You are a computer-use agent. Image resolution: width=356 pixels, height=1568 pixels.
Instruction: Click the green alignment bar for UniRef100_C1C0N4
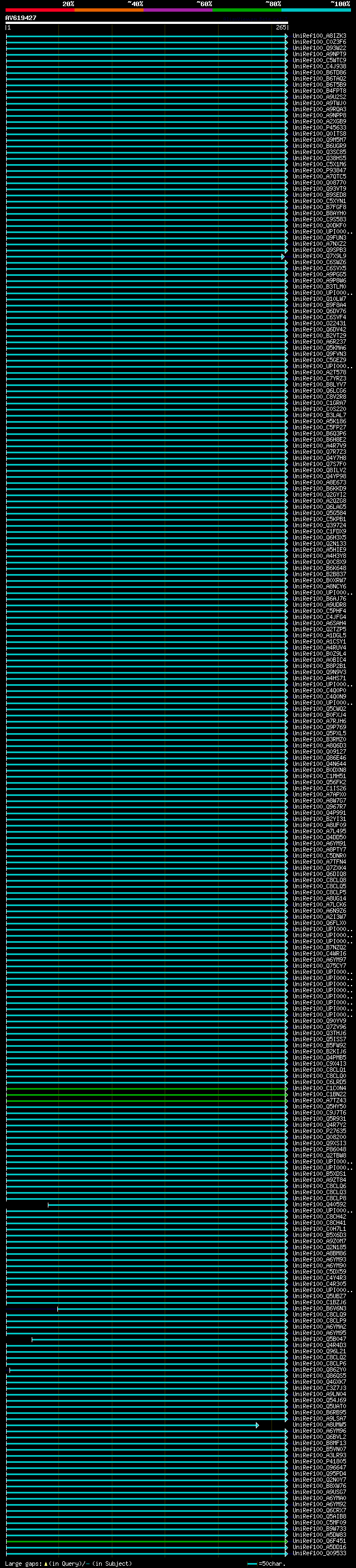[147, 1089]
